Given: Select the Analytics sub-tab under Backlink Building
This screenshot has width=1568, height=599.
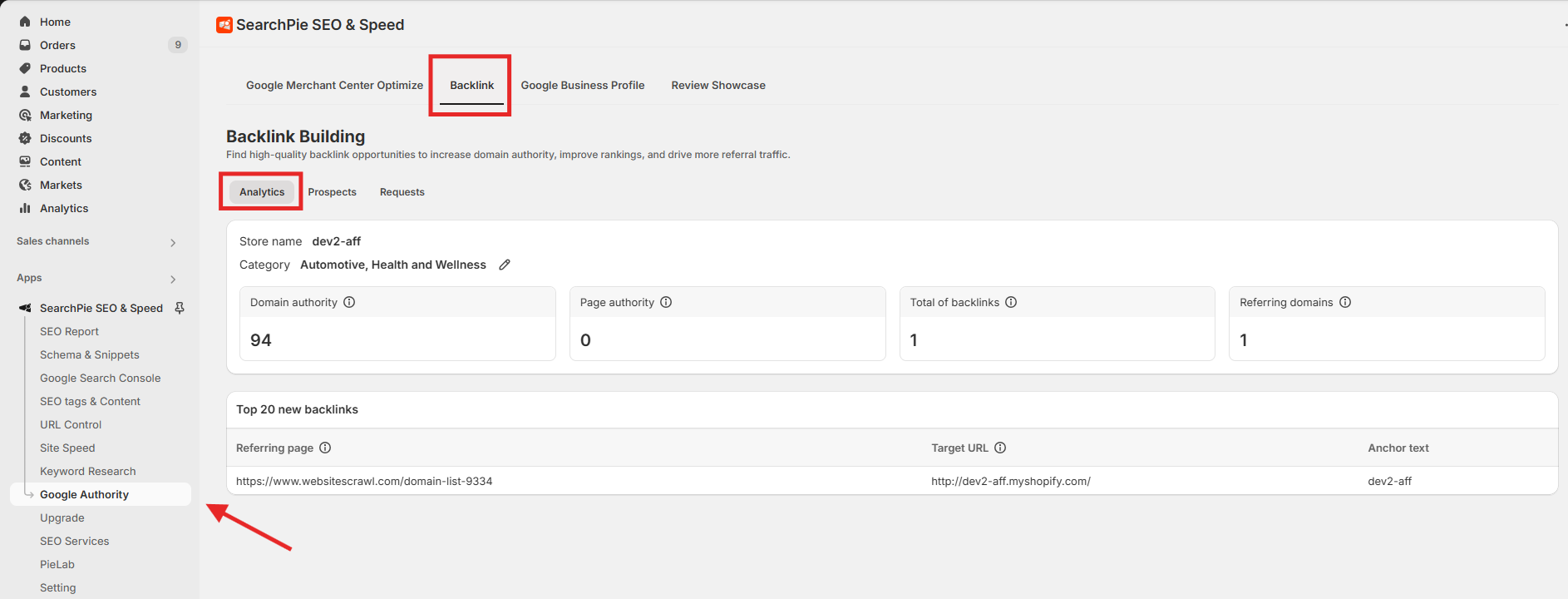Looking at the screenshot, I should pos(262,191).
